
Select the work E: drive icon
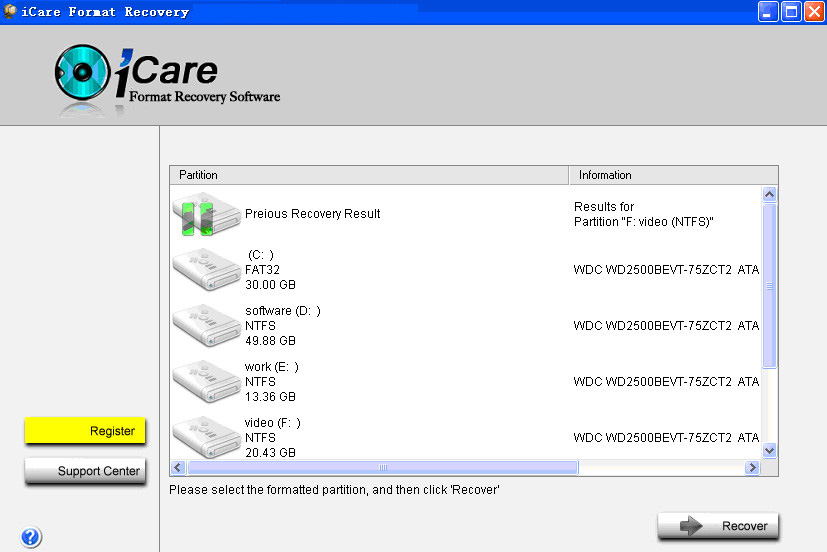(206, 381)
